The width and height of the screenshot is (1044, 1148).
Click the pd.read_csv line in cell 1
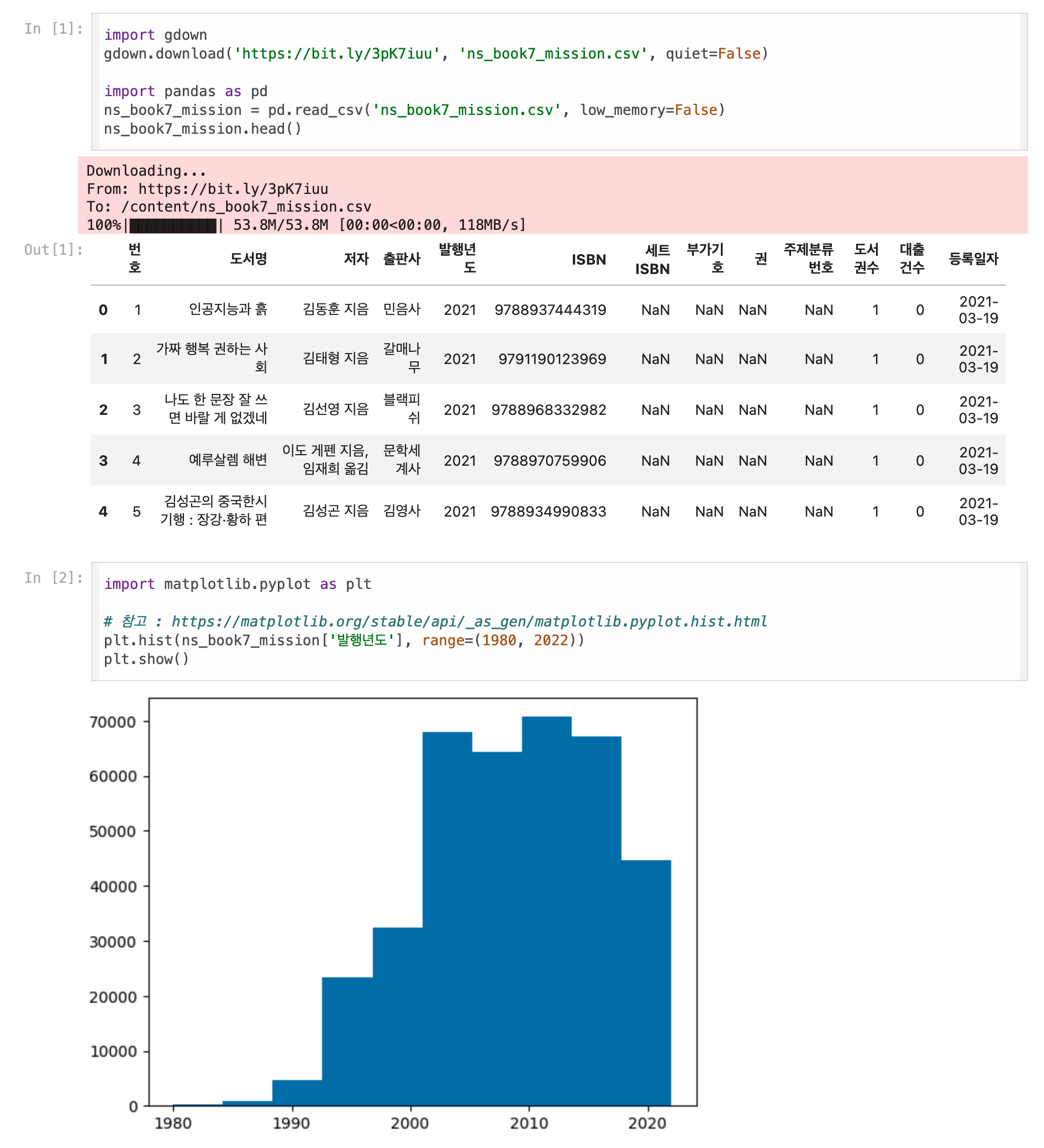coord(414,110)
